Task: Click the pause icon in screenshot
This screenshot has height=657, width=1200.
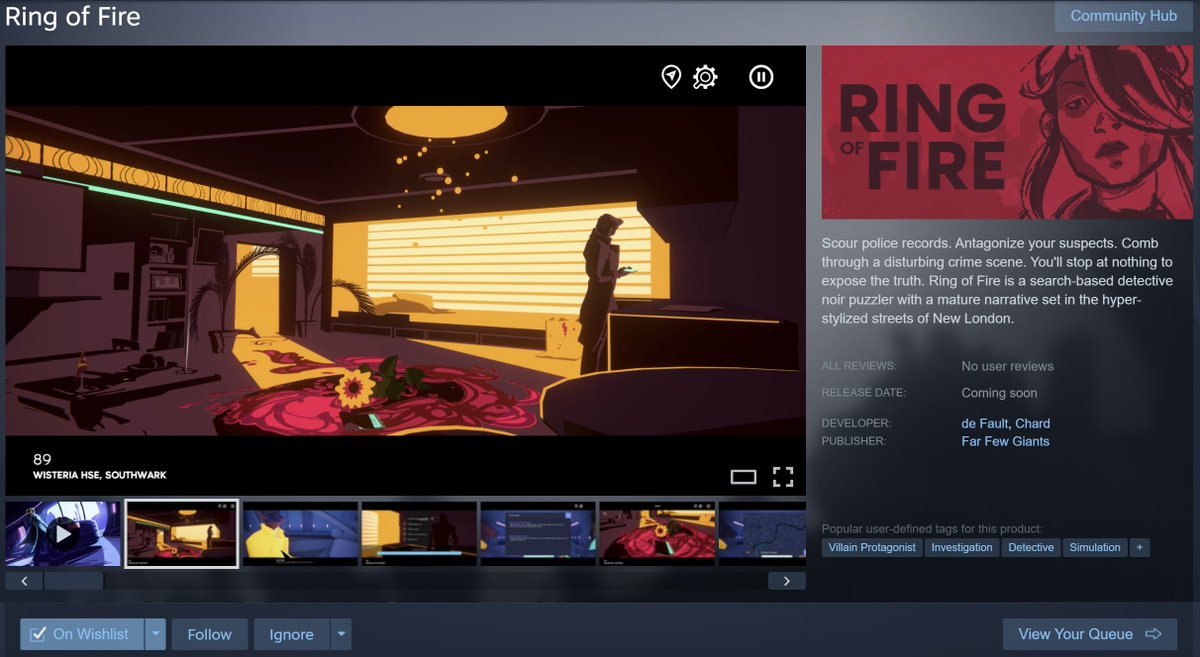Action: point(761,77)
